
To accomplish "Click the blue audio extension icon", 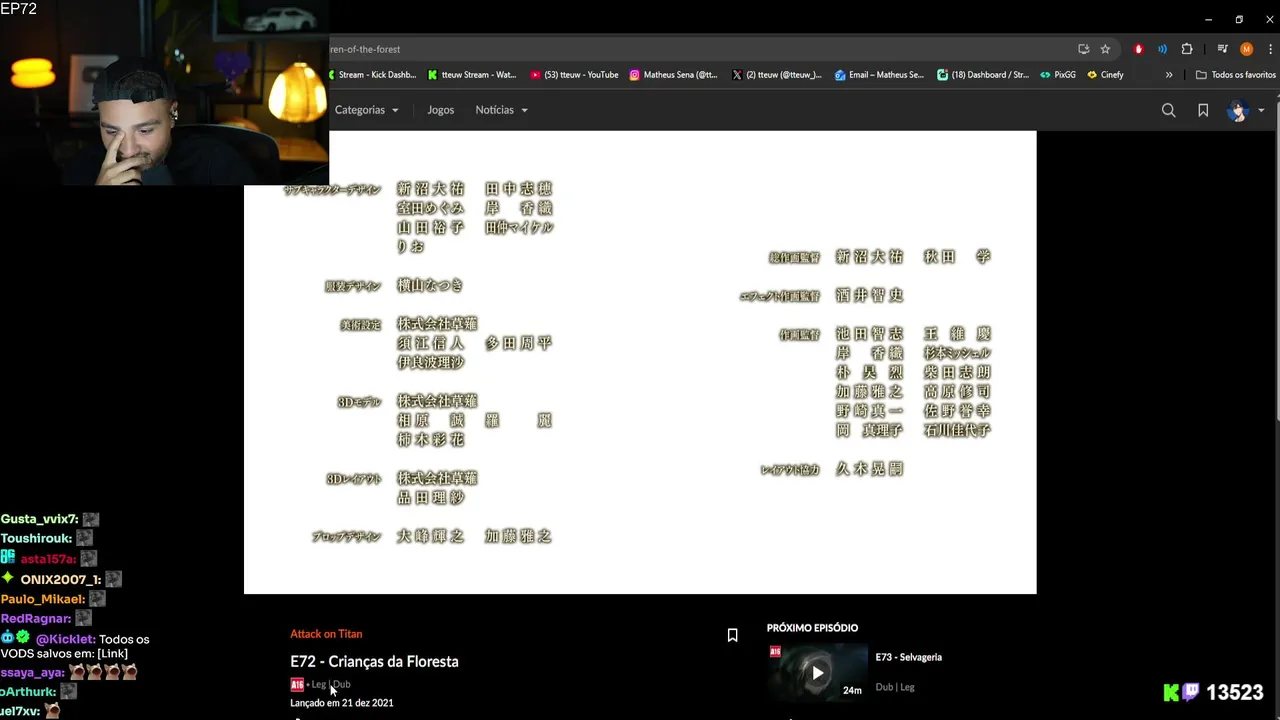I will click(1162, 49).
